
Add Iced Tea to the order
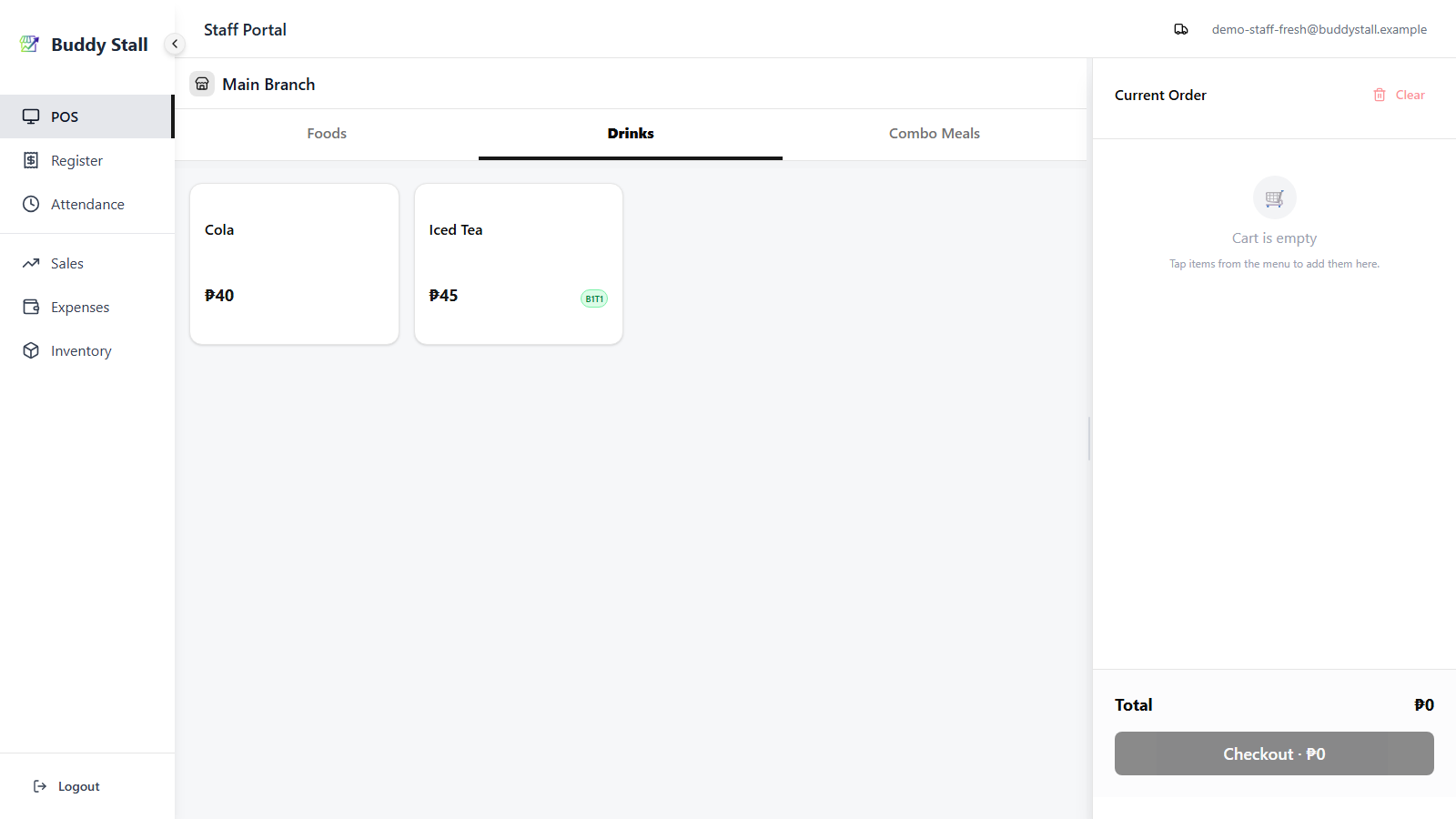point(519,264)
